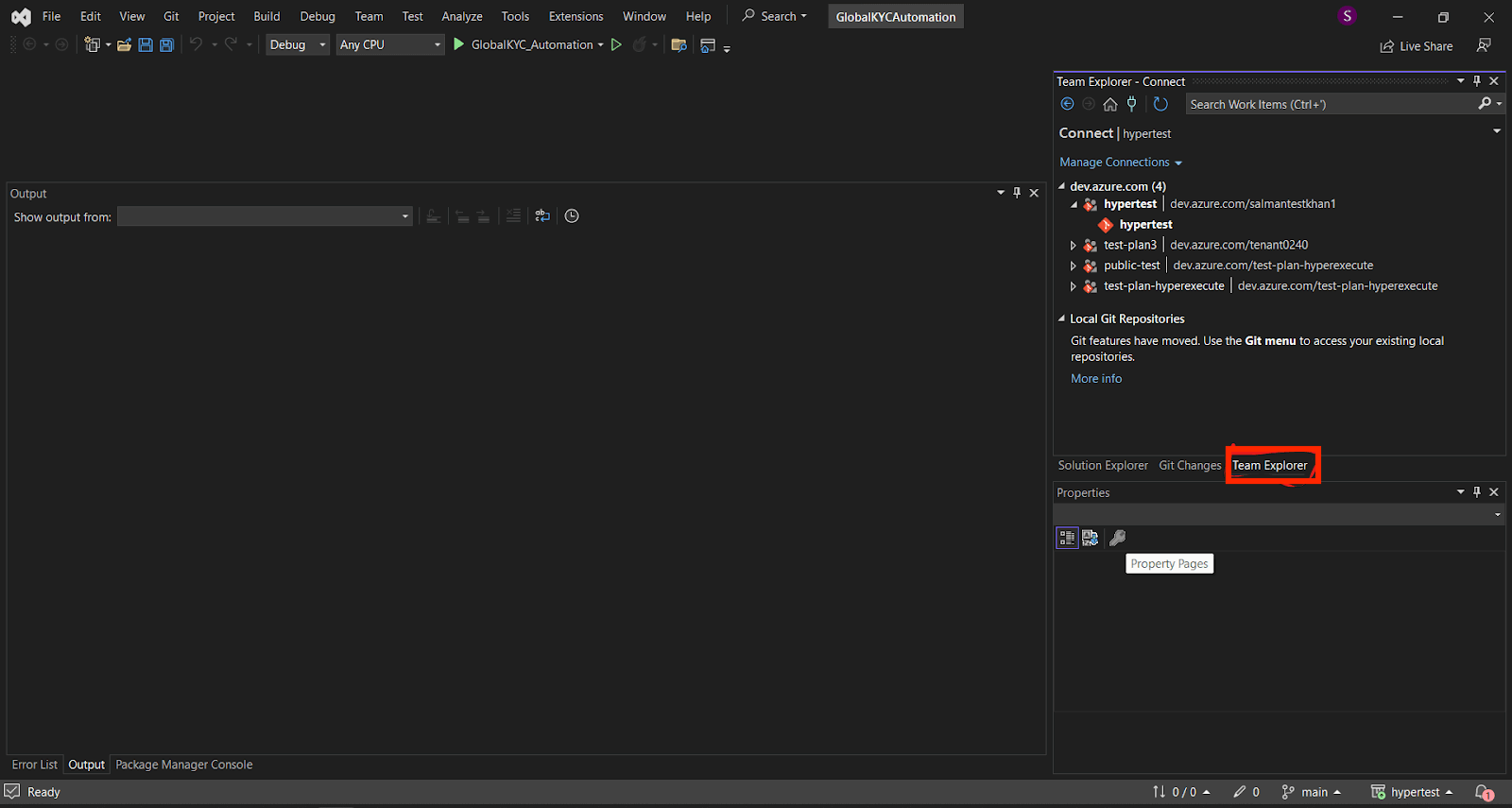Click the Visual Studio logo icon

coord(21,16)
